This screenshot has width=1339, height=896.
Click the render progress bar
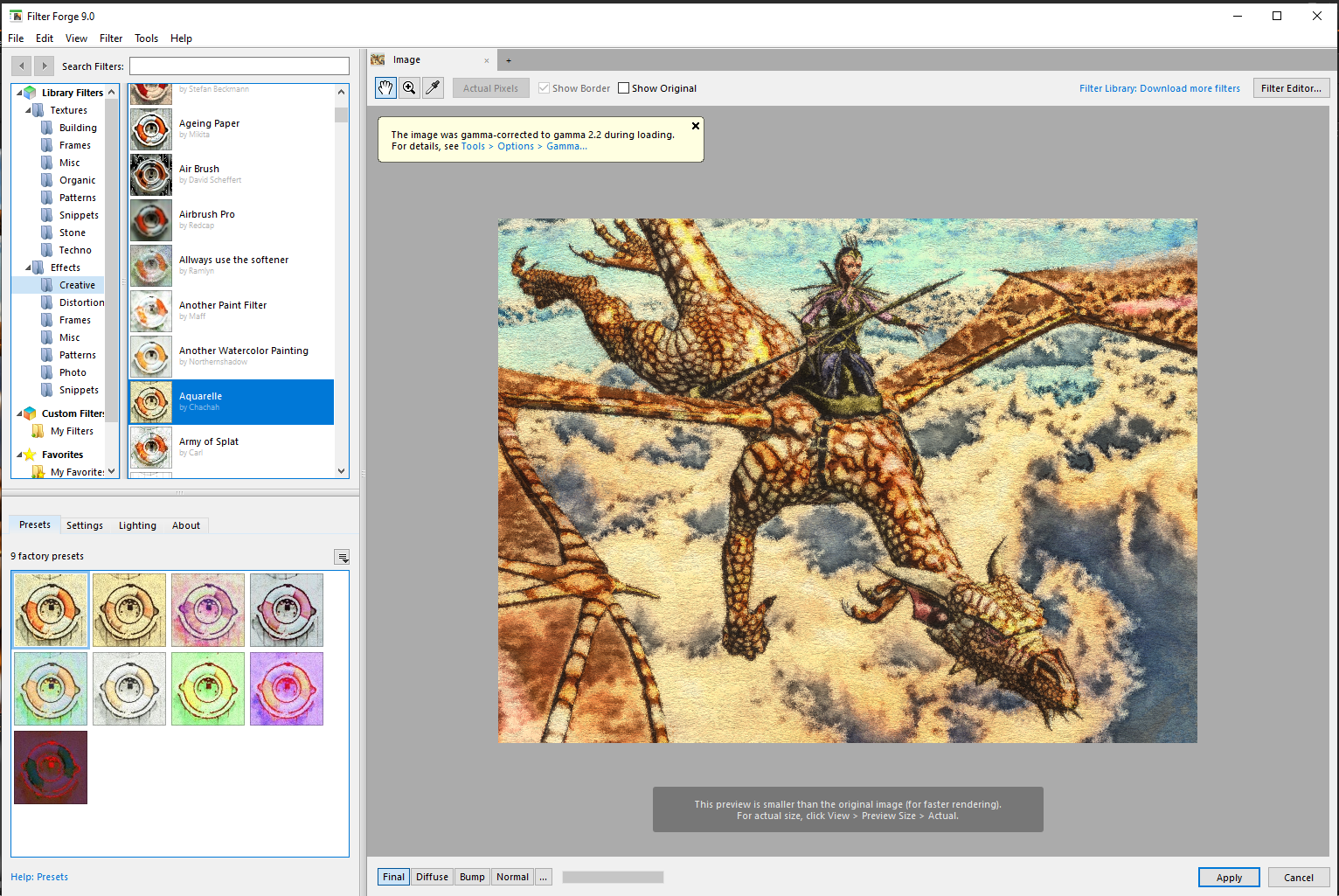613,877
